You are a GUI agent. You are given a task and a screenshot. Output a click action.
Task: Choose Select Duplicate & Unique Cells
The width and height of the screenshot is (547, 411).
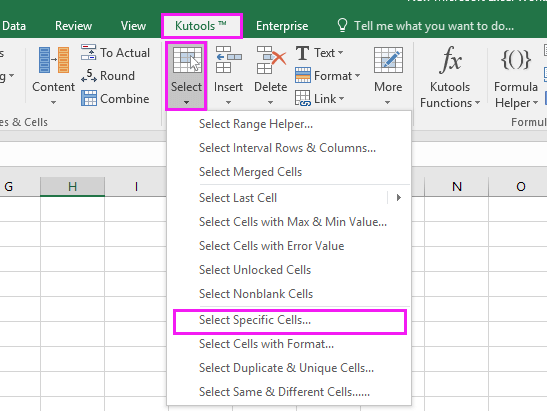click(289, 368)
